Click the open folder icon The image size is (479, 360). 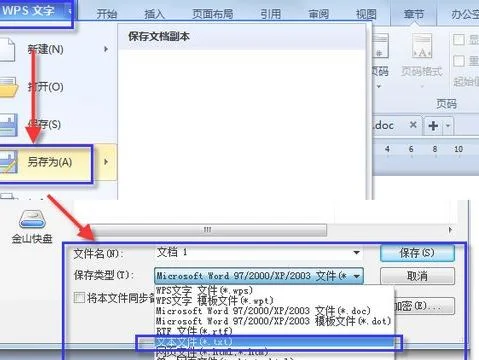[x=8, y=87]
